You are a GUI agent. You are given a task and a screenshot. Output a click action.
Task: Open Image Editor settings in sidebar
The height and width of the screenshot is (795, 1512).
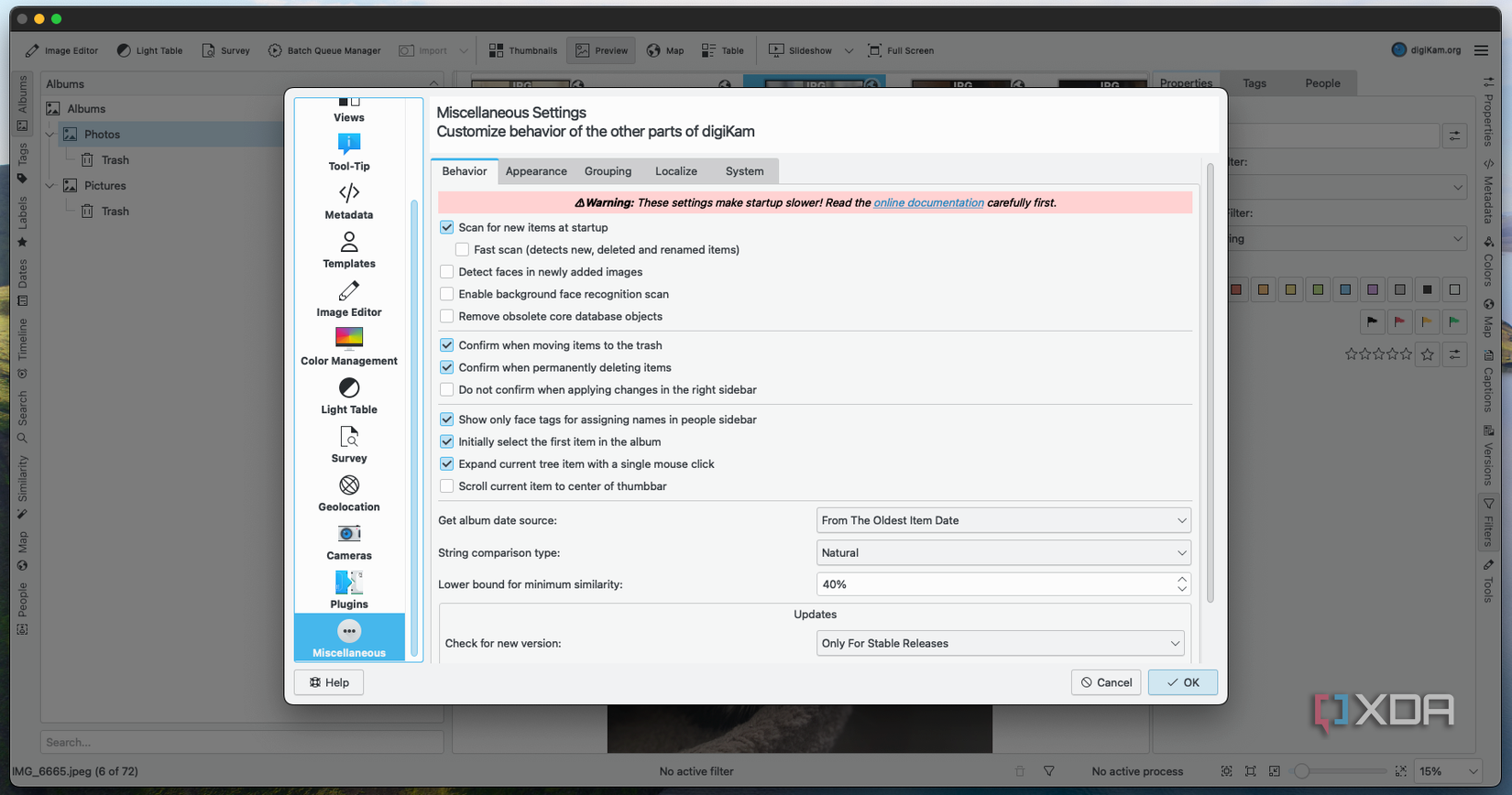349,298
